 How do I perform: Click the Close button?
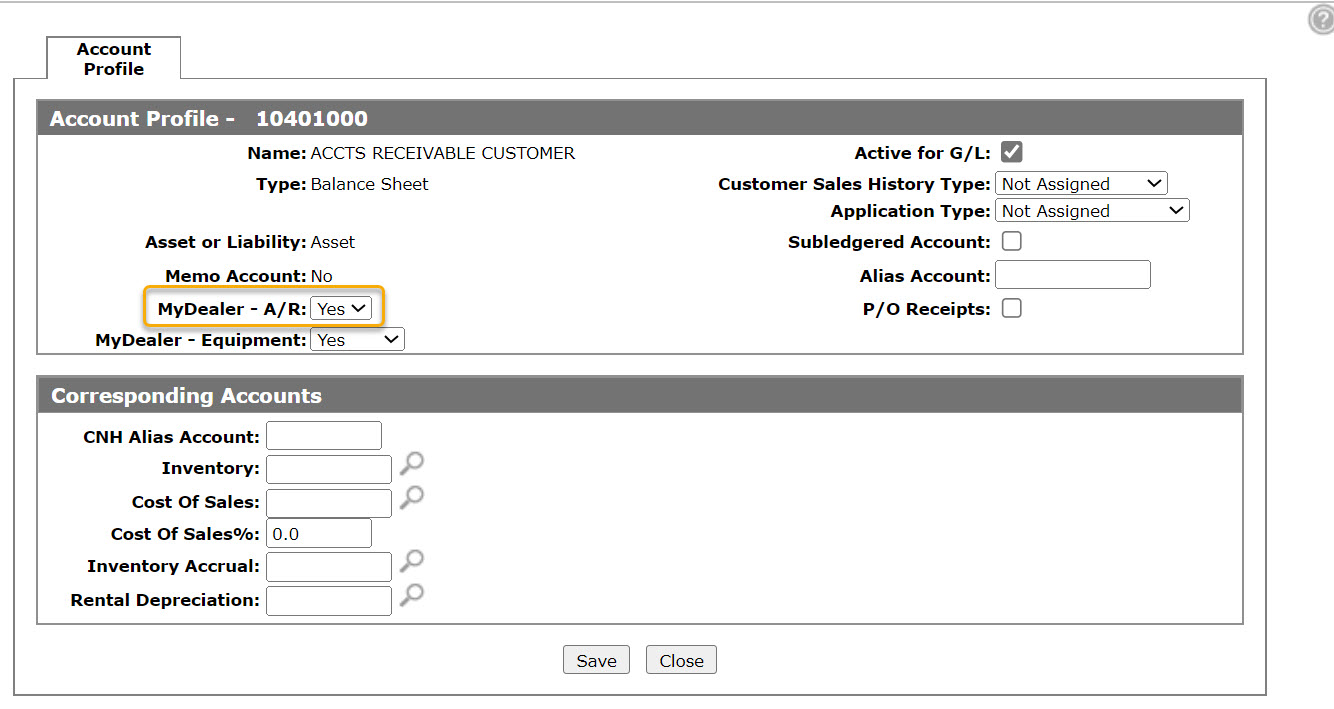[x=681, y=661]
